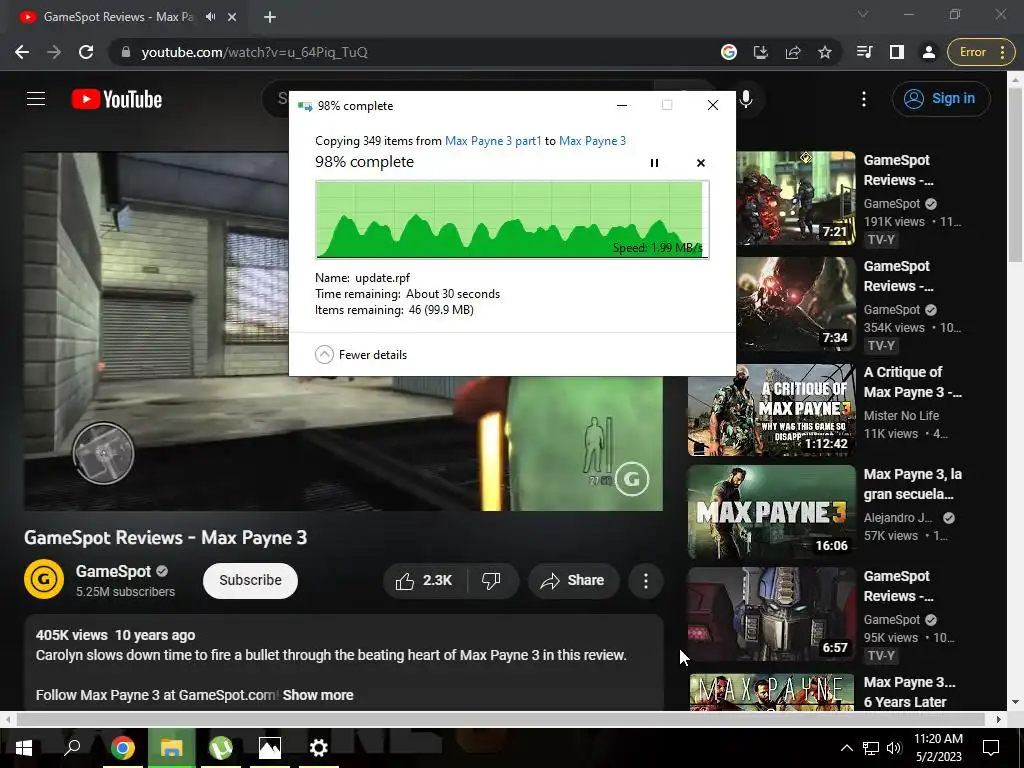Reload the YouTube page
Screen dimensions: 1024x768
coord(86,52)
